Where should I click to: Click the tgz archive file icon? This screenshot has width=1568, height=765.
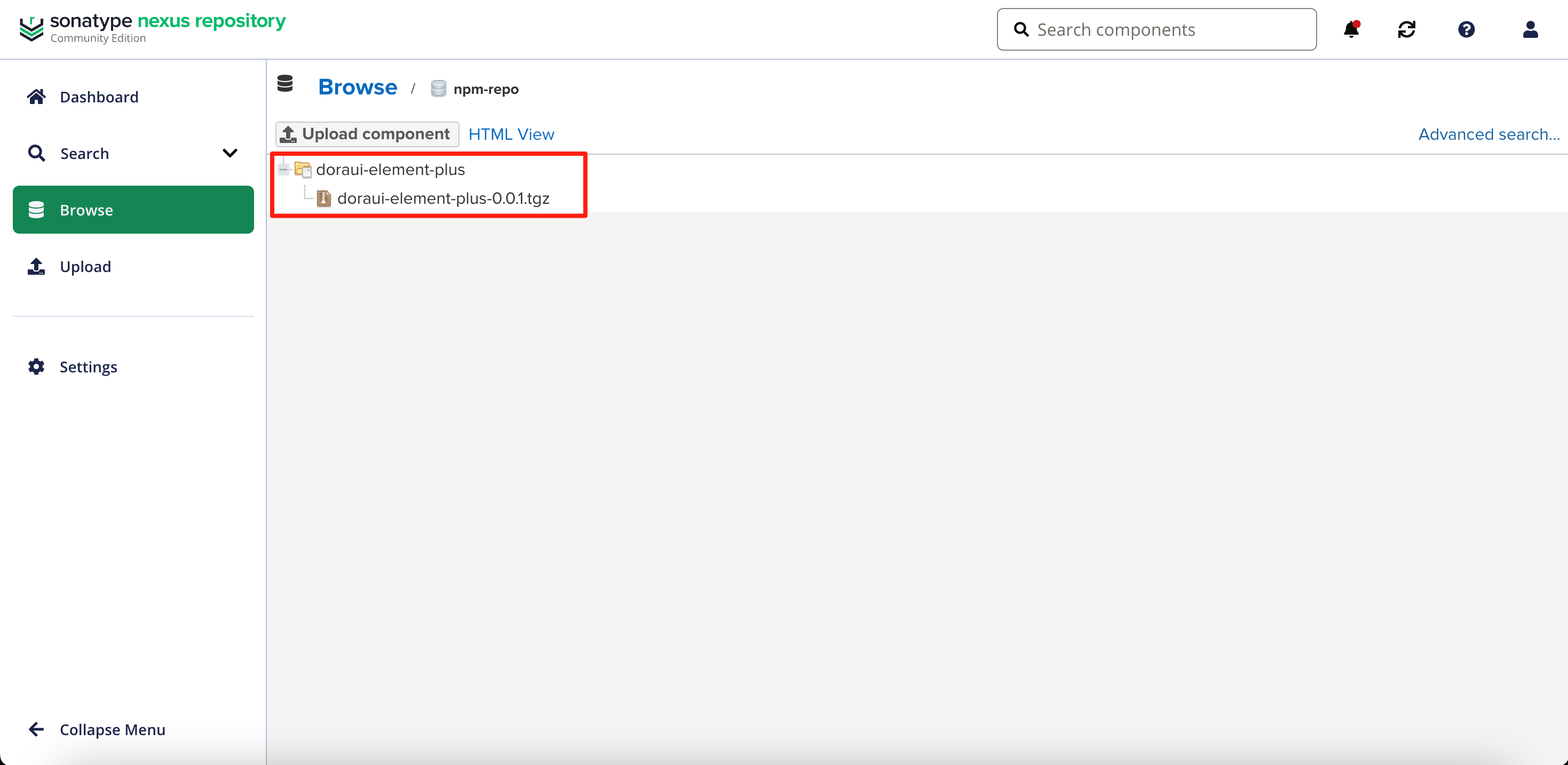324,198
